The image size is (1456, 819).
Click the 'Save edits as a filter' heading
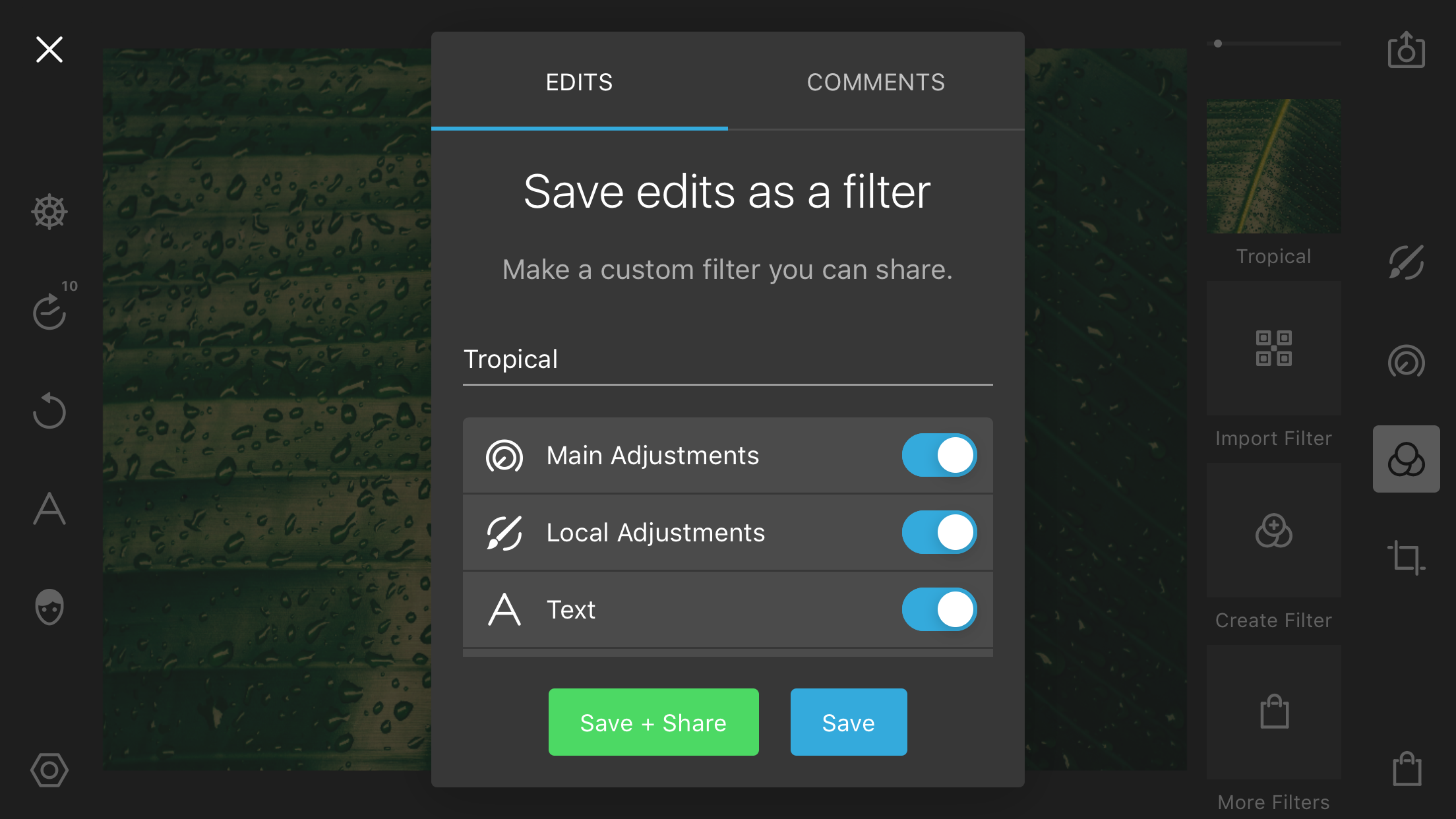[727, 192]
